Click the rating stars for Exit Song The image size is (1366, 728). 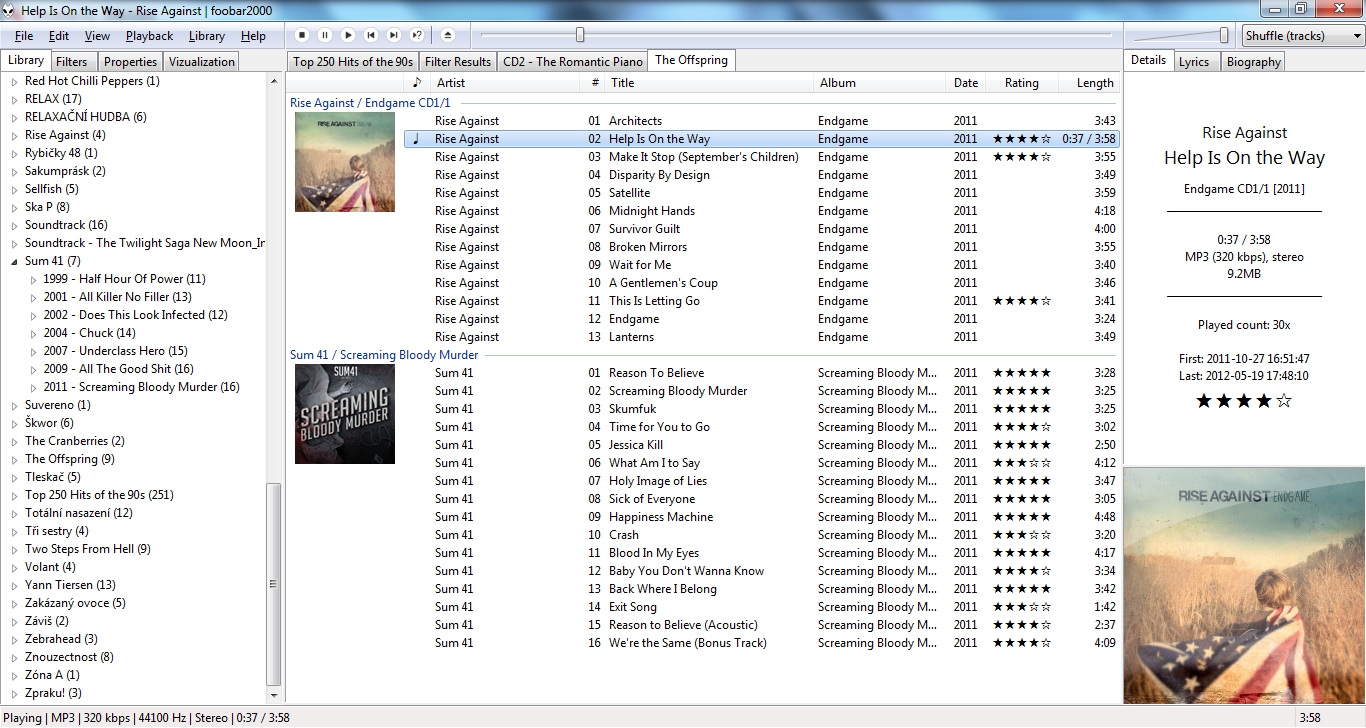click(1021, 607)
